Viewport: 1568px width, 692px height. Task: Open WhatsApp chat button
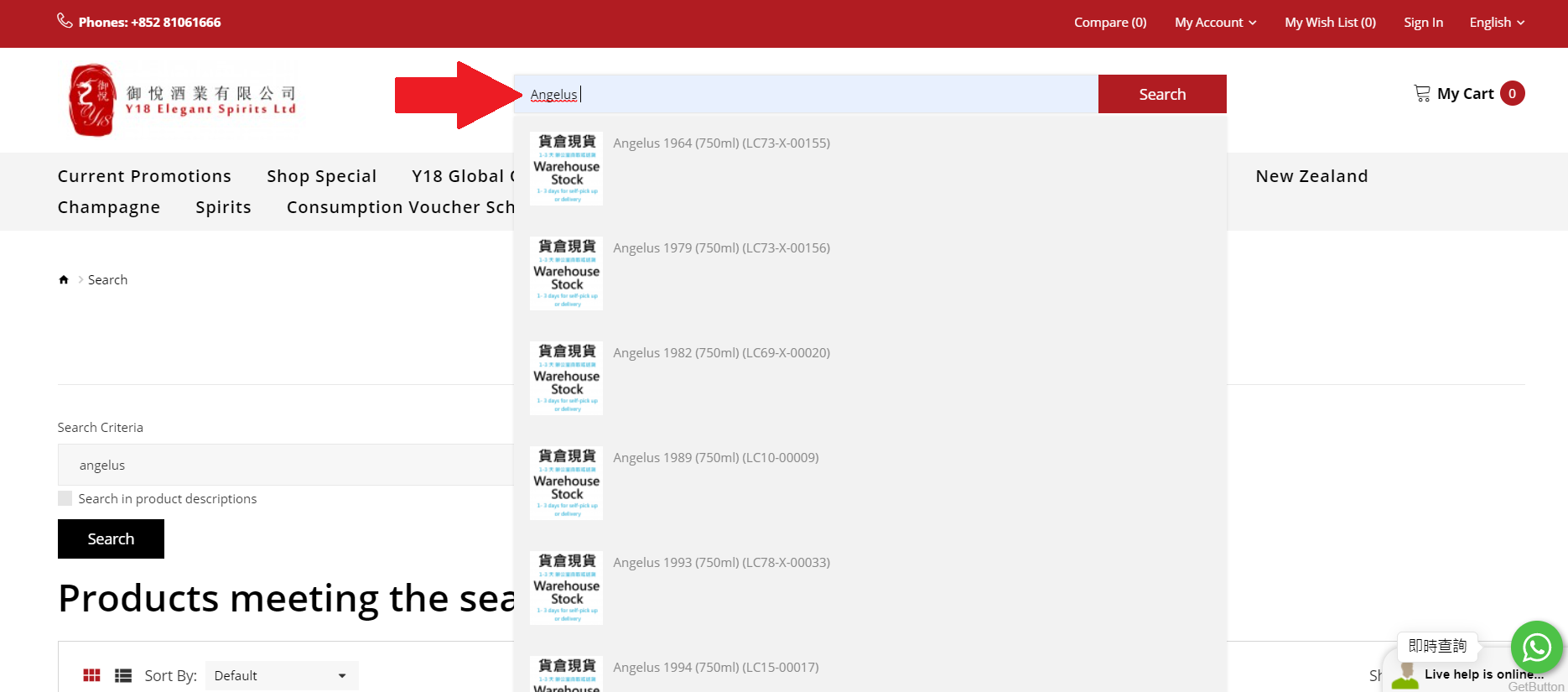(1536, 647)
